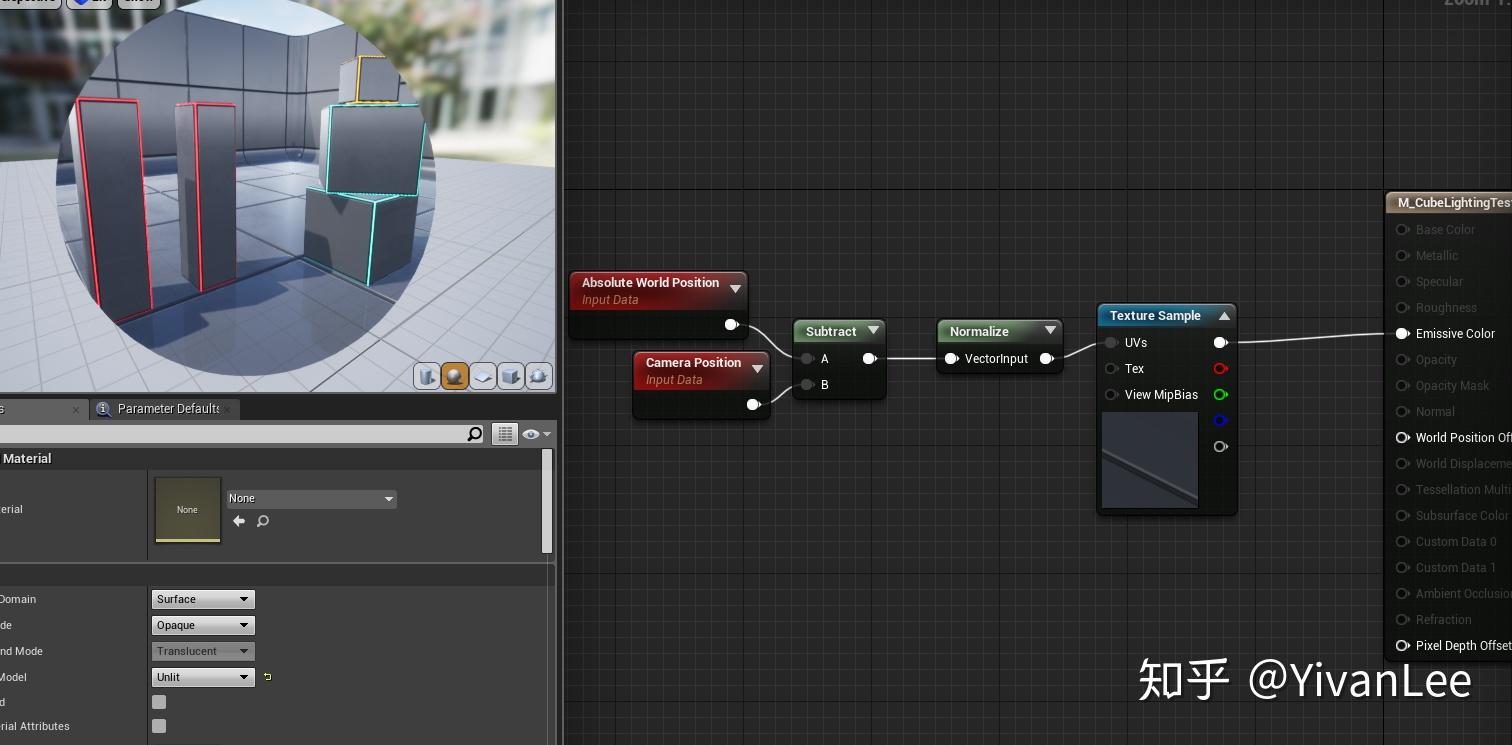Switch to Parameter Defaults tab

pyautogui.click(x=167, y=409)
